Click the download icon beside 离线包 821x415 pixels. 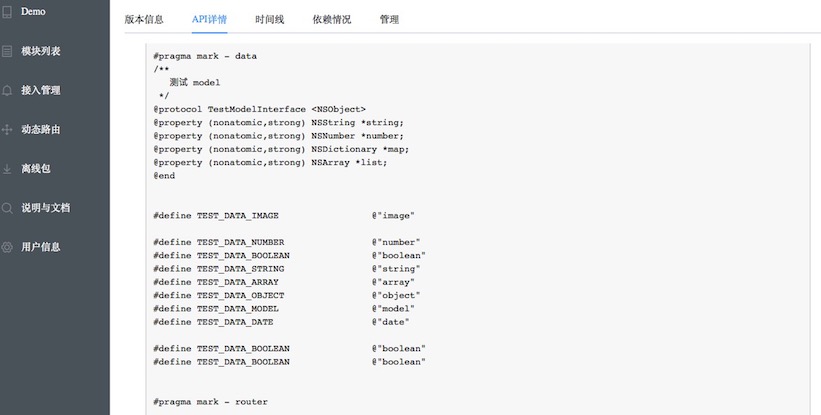[7, 169]
